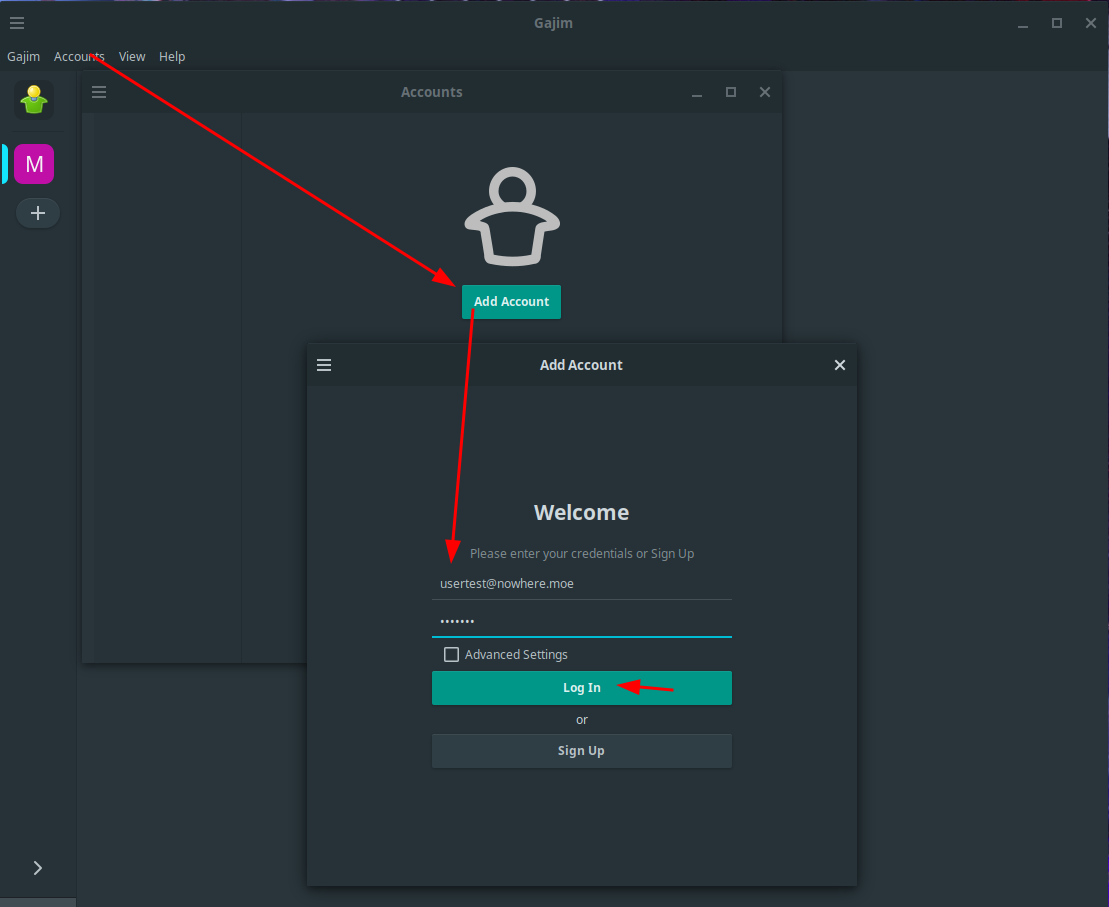Image resolution: width=1109 pixels, height=907 pixels.
Task: Focus the password input field
Action: point(582,620)
